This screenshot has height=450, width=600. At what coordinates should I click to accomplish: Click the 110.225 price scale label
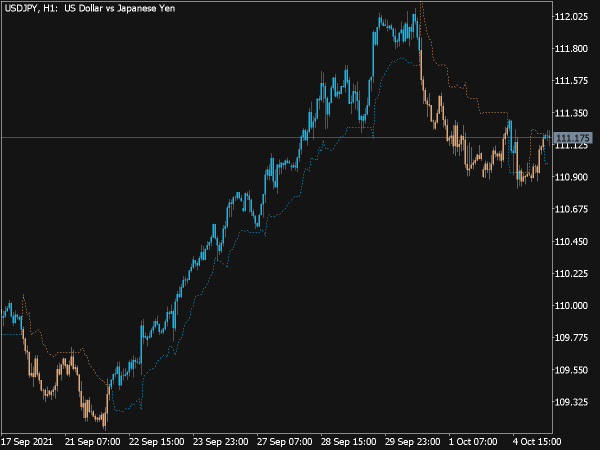pyautogui.click(x=571, y=274)
